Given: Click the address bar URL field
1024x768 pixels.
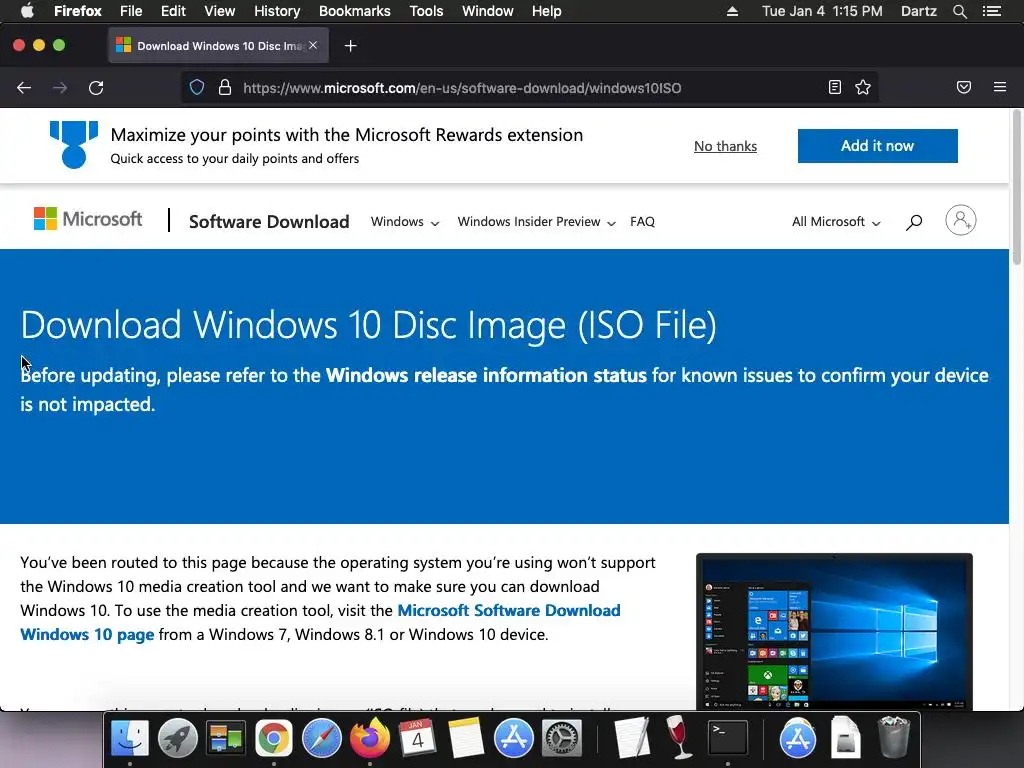Looking at the screenshot, I should [x=529, y=88].
